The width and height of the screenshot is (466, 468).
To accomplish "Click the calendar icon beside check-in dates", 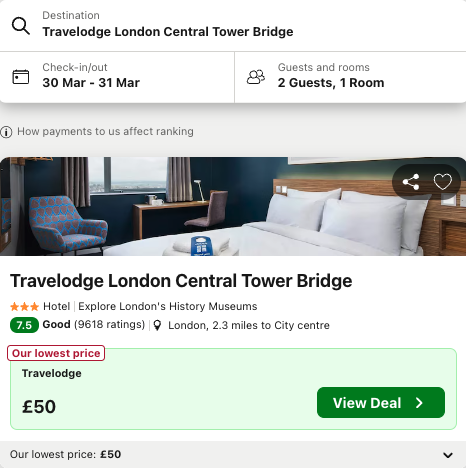I will [21, 77].
